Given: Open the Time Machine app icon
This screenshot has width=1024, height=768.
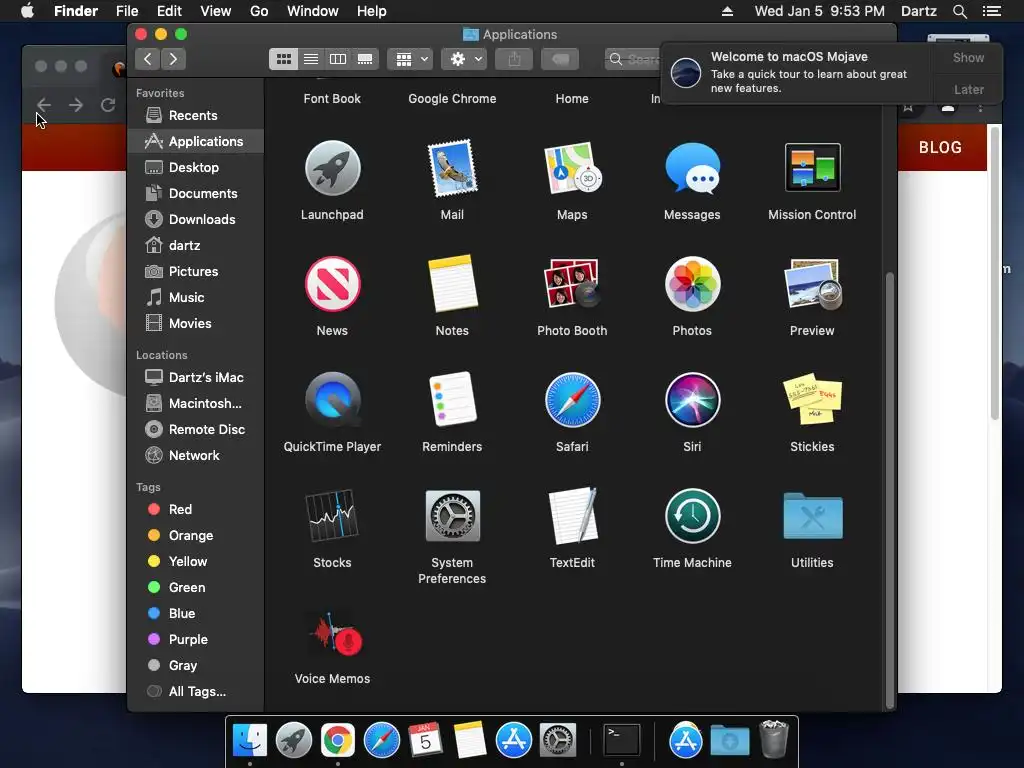Looking at the screenshot, I should click(692, 515).
